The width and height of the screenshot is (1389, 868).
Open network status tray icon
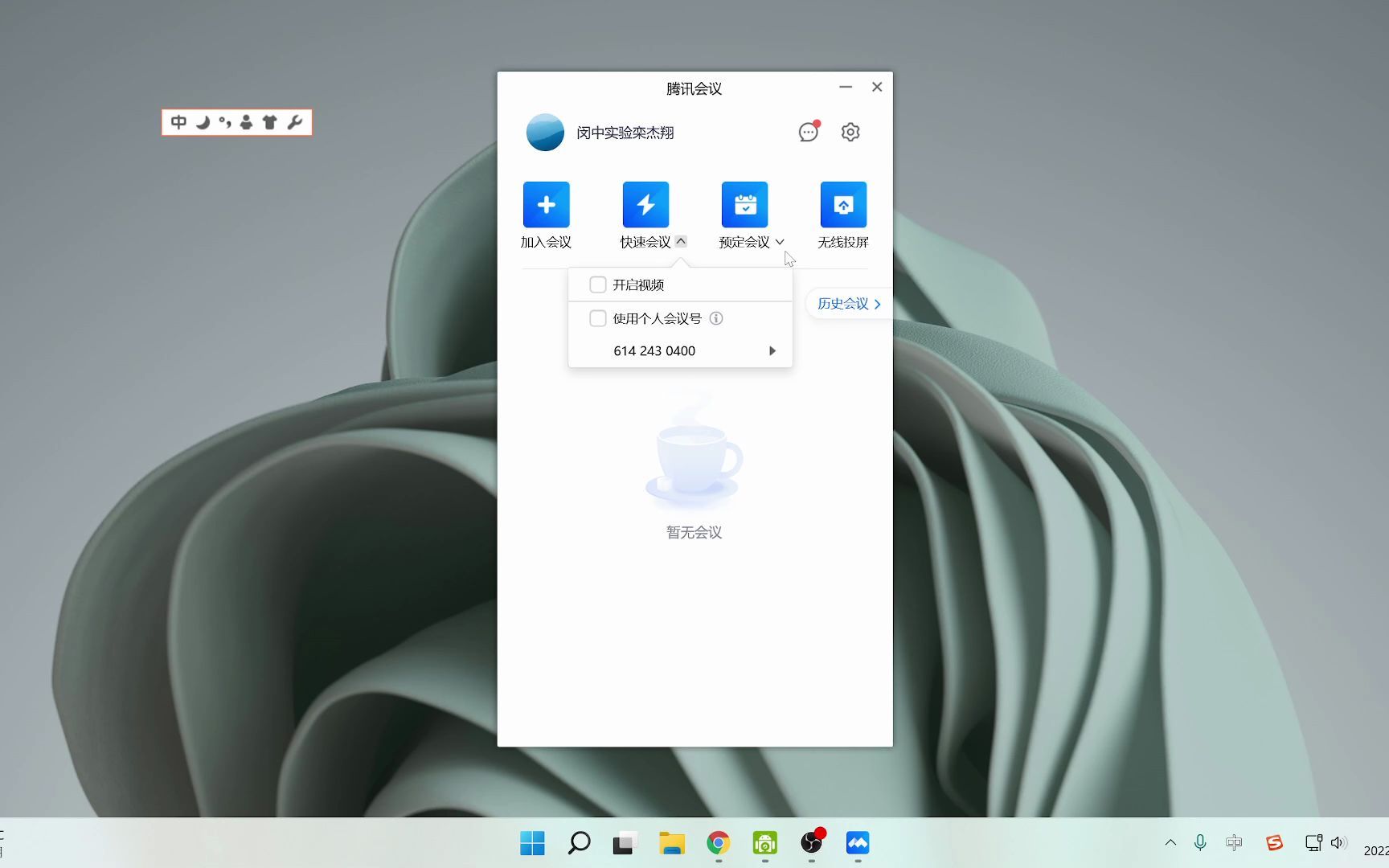1313,843
